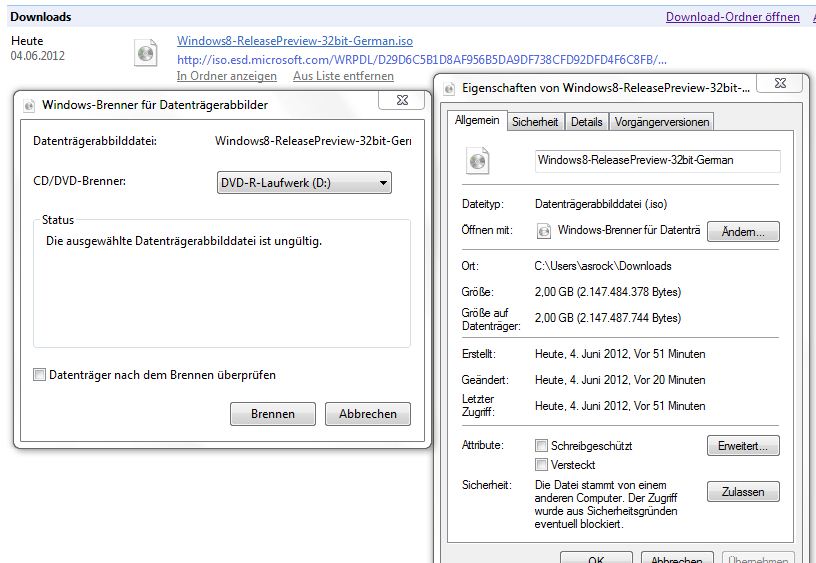Click the Dateityp value Datenträgerabbilddatei (.iso)
This screenshot has height=563, width=816.
click(x=601, y=204)
